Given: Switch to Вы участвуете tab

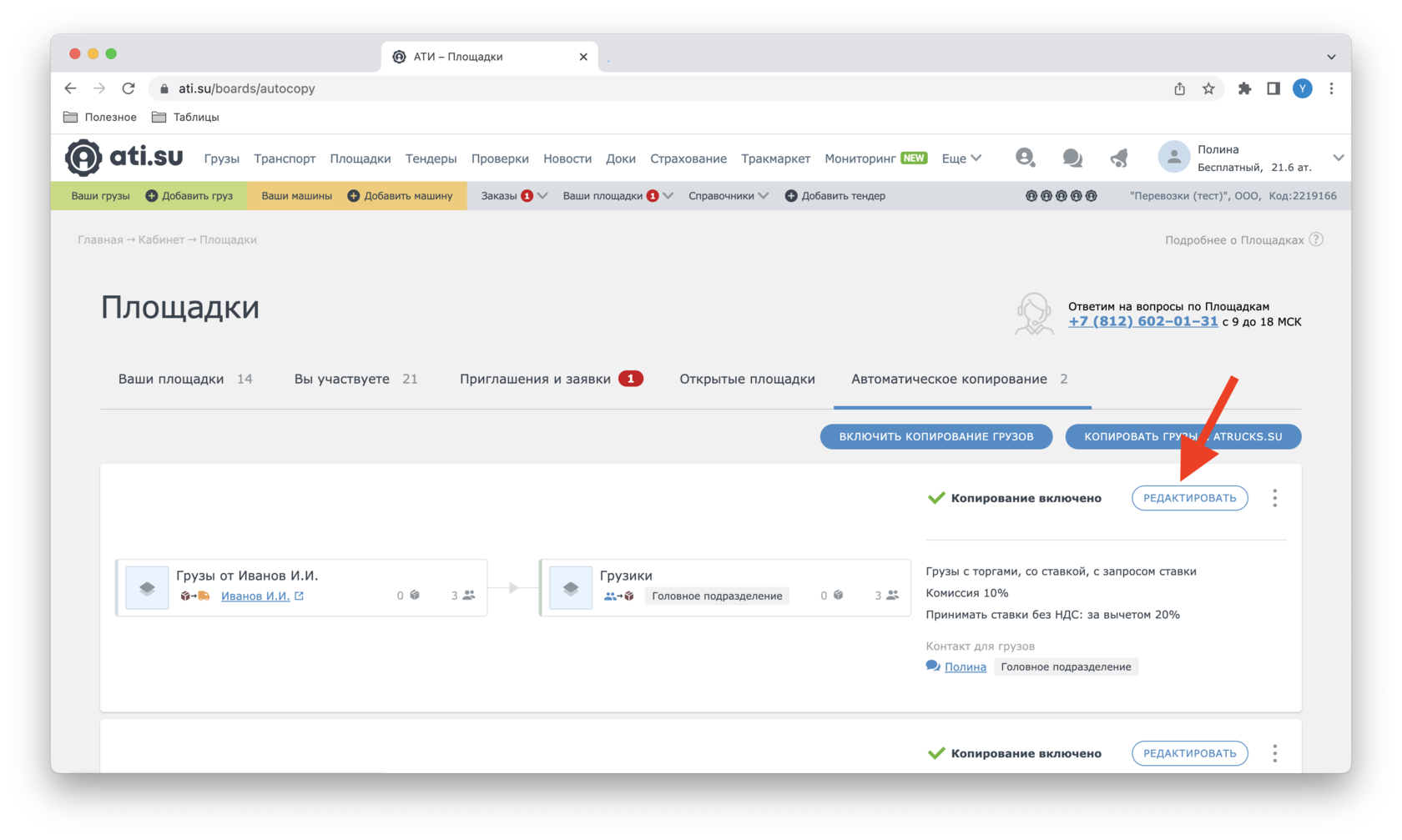Looking at the screenshot, I should (x=356, y=379).
